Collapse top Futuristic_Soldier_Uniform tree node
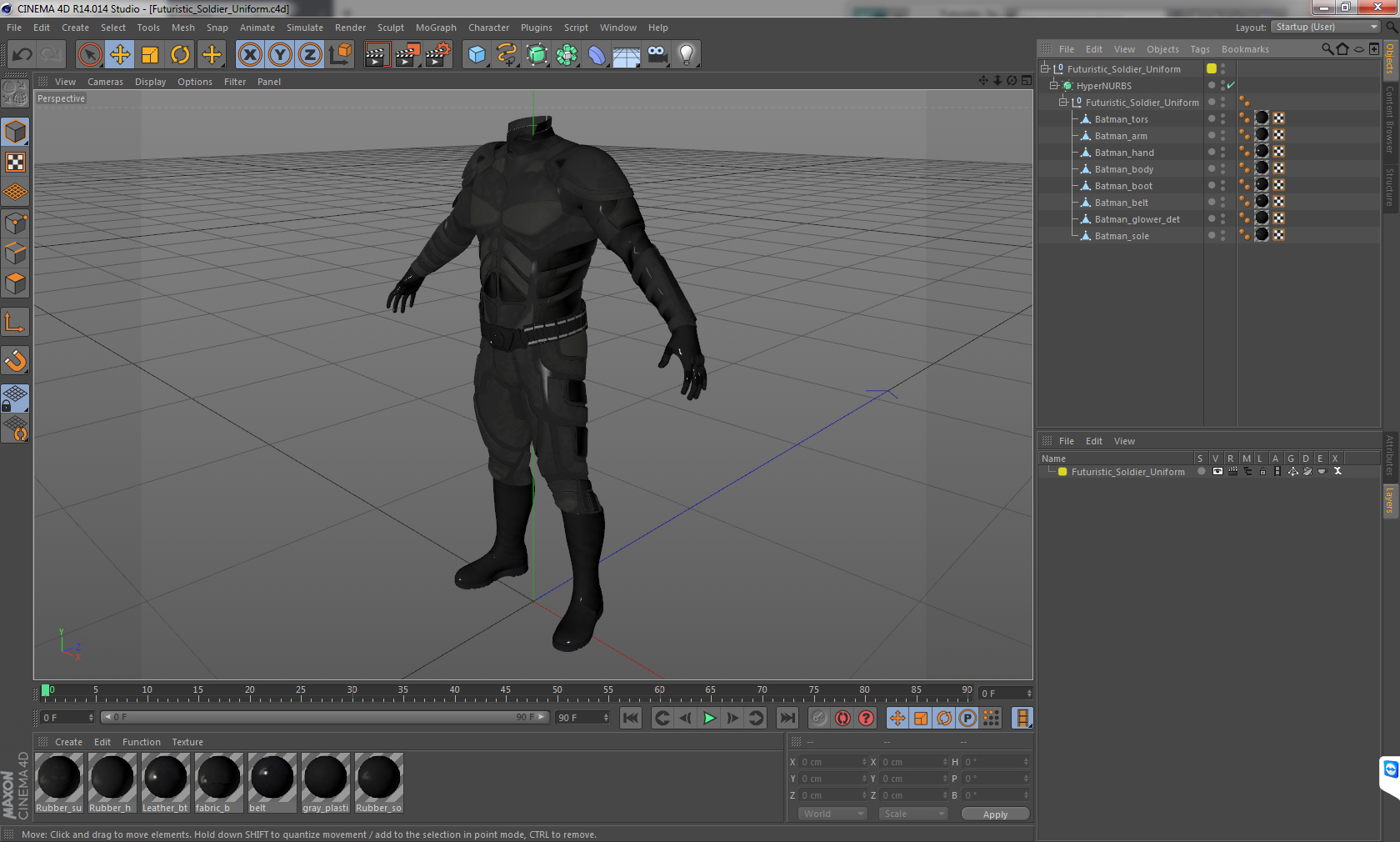Image resolution: width=1400 pixels, height=842 pixels. [x=1045, y=68]
